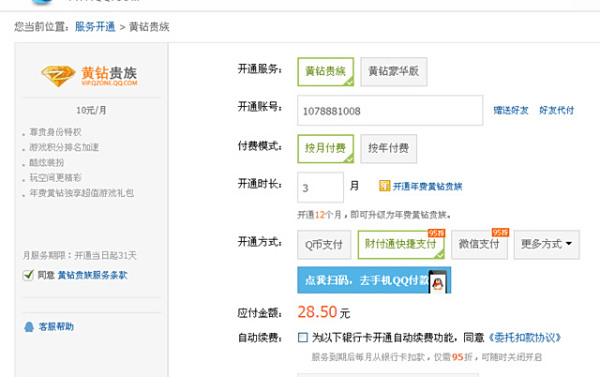Select 黄钻豪华版 service option

pyautogui.click(x=394, y=72)
